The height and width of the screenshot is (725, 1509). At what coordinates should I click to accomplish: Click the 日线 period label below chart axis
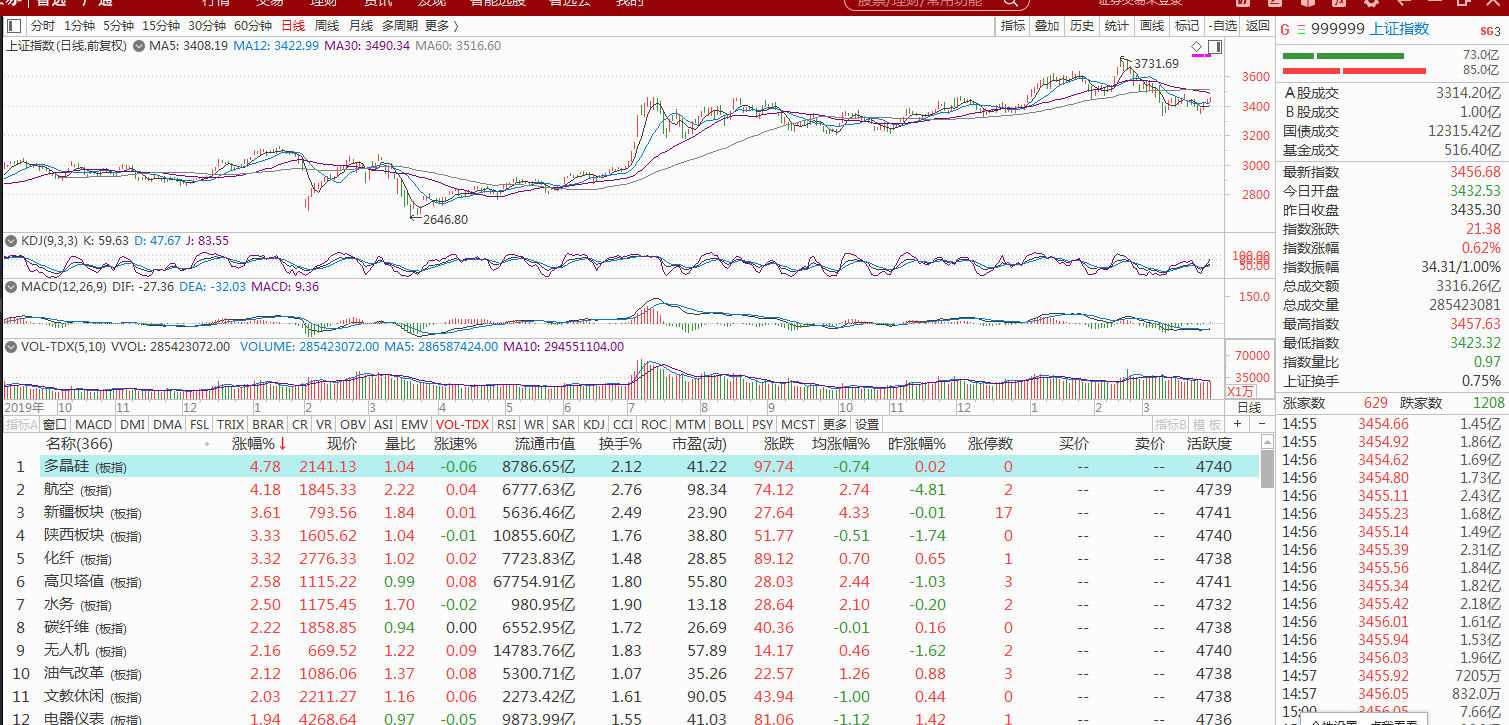click(1250, 407)
